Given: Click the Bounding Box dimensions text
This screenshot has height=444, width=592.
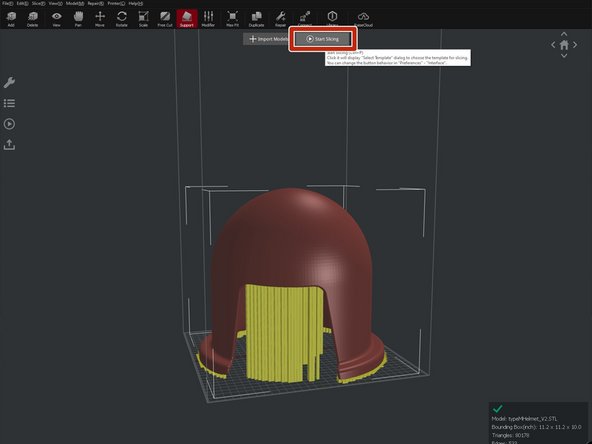Looking at the screenshot, I should coord(536,427).
